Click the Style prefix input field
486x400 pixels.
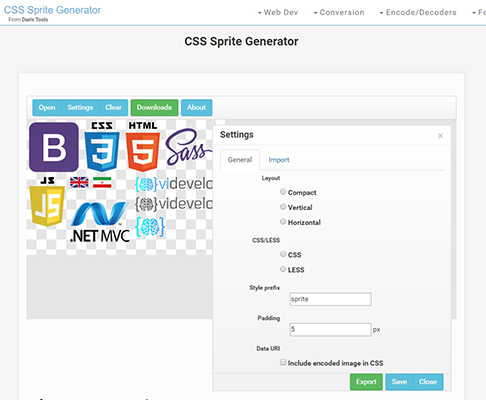(330, 299)
